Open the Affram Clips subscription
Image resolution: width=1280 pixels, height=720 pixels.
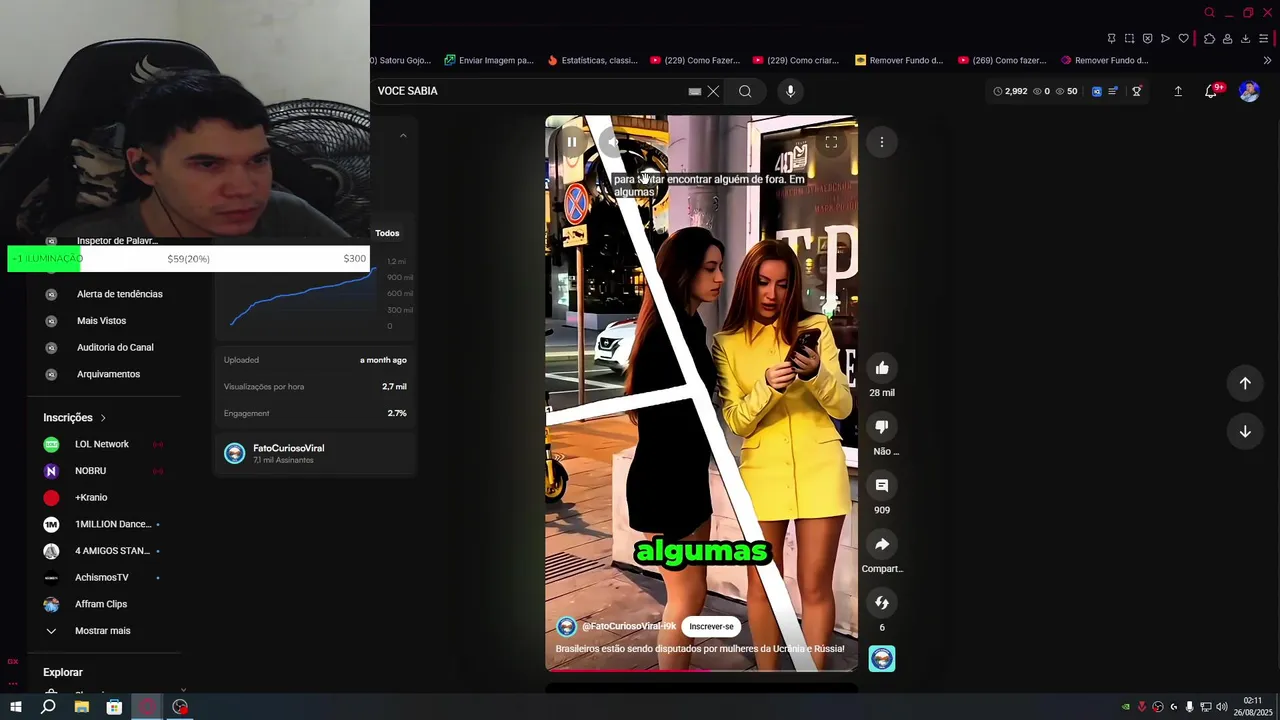(103, 604)
